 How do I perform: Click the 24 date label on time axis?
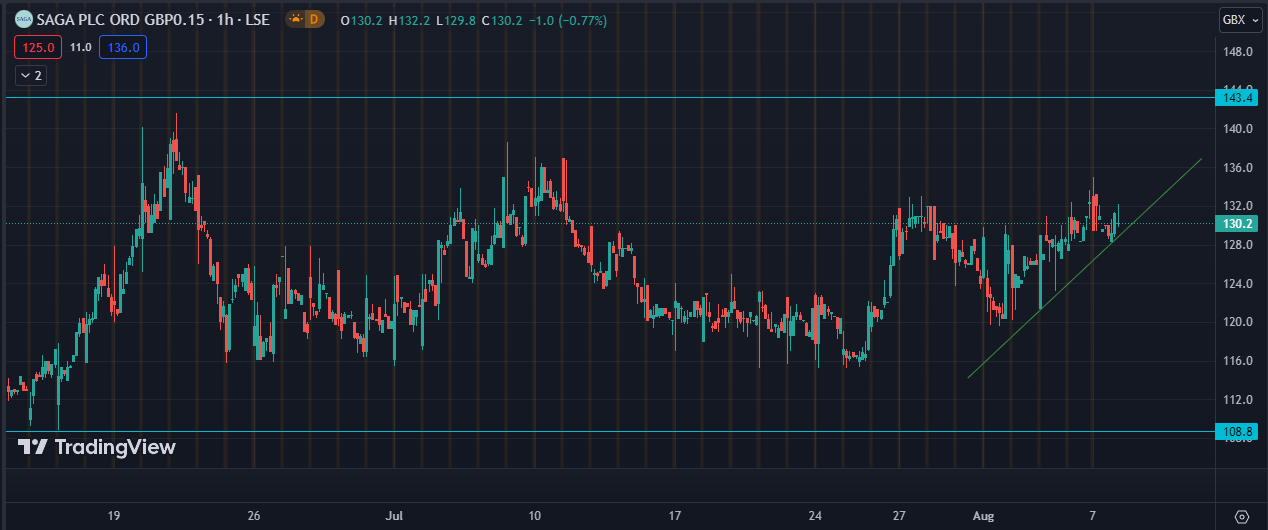click(x=816, y=516)
